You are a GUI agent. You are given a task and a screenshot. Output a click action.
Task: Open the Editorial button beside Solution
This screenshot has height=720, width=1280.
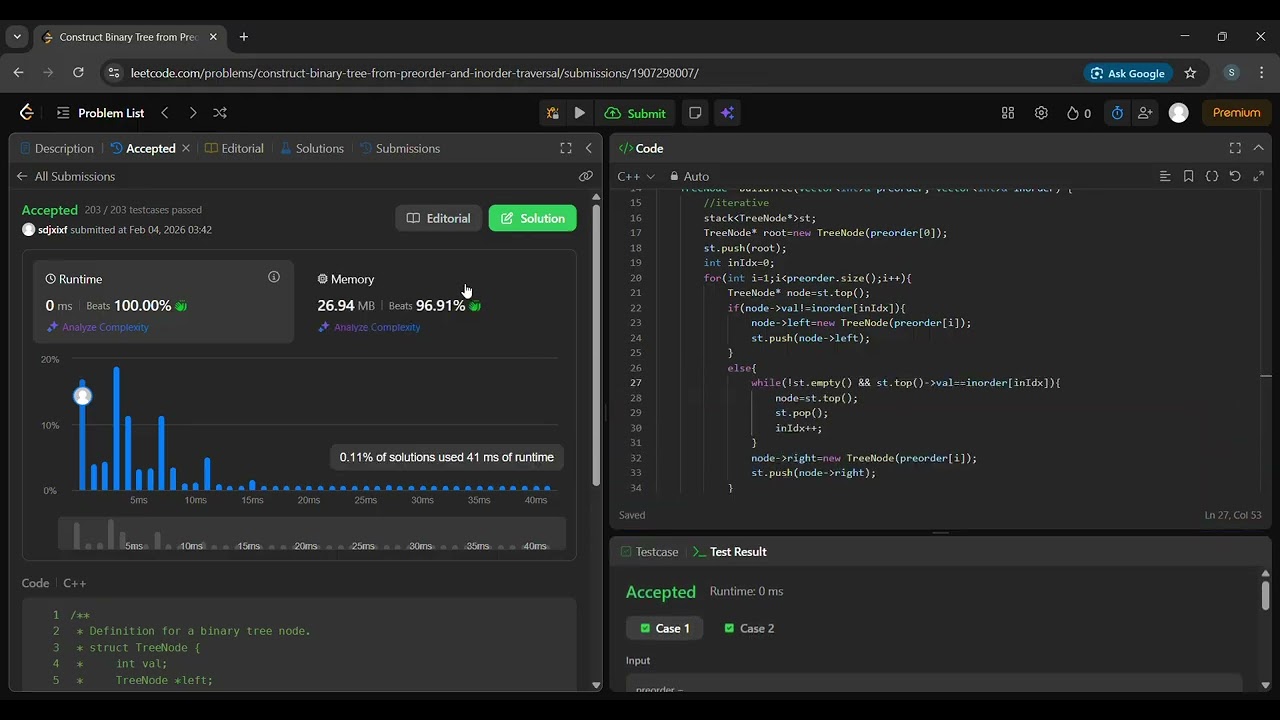click(438, 218)
